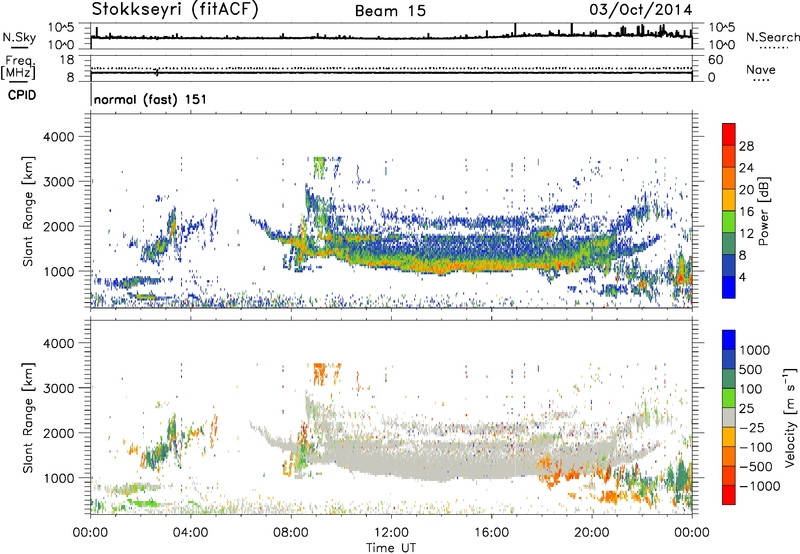Screen dimensions: 800x554
Task: Pick the dark green Power segment between 8 and 12
Action: pyautogui.click(x=729, y=244)
